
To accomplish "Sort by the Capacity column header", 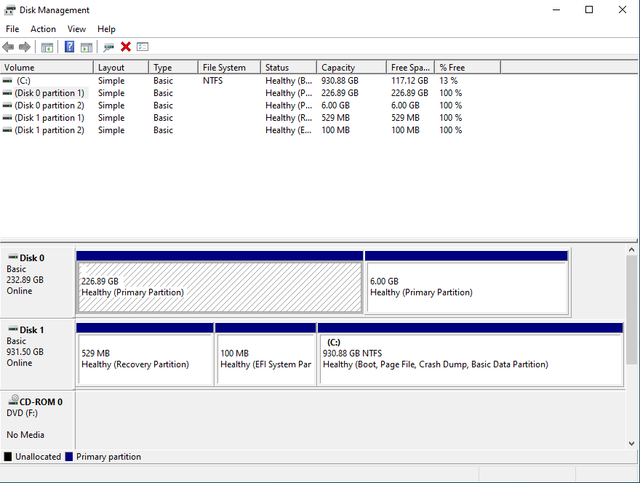I will coord(351,67).
